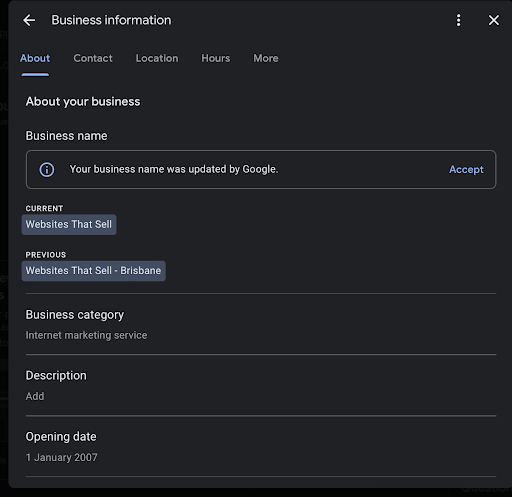Image resolution: width=512 pixels, height=497 pixels.
Task: Switch to the Contact tab
Action: pyautogui.click(x=93, y=58)
